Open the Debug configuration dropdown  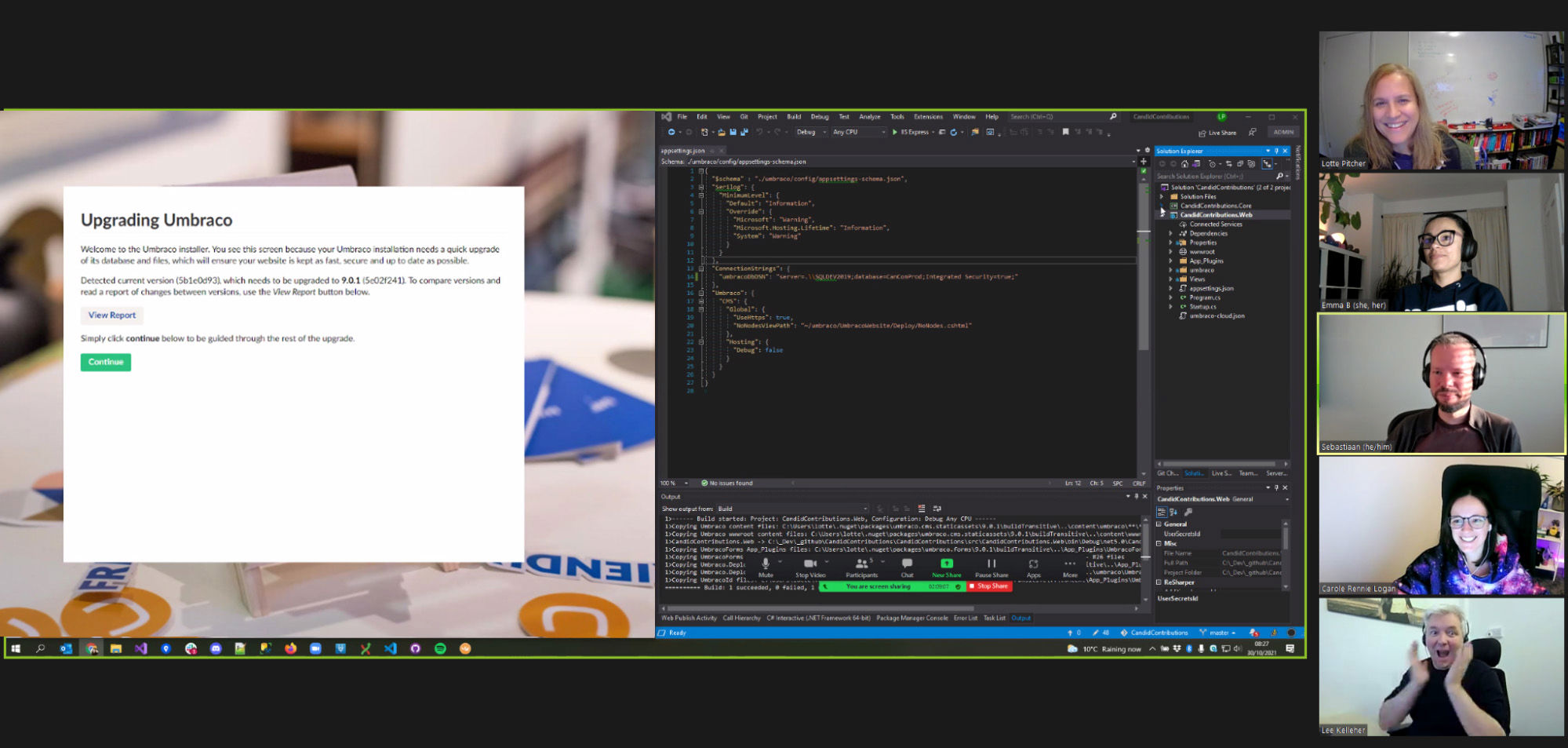pyautogui.click(x=811, y=132)
